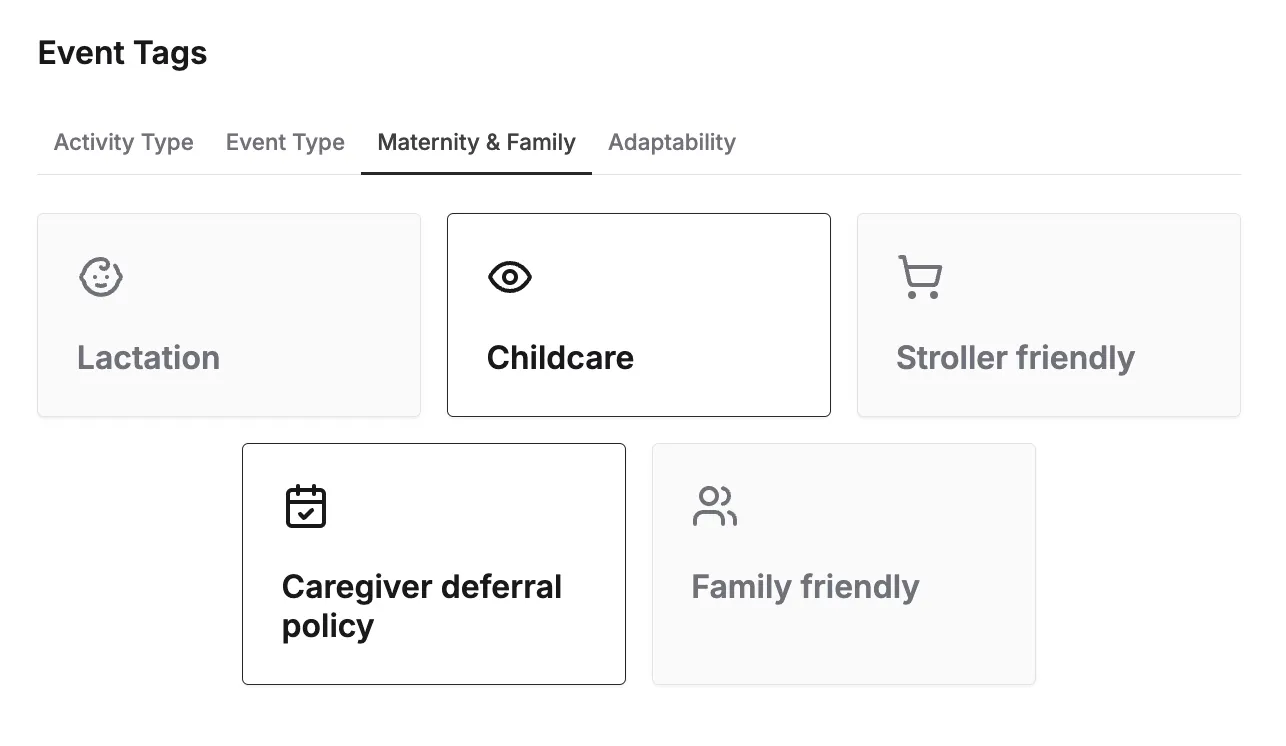Screen dimensions: 1286x746
Task: Select the Maternity & Family tab
Action: click(477, 142)
